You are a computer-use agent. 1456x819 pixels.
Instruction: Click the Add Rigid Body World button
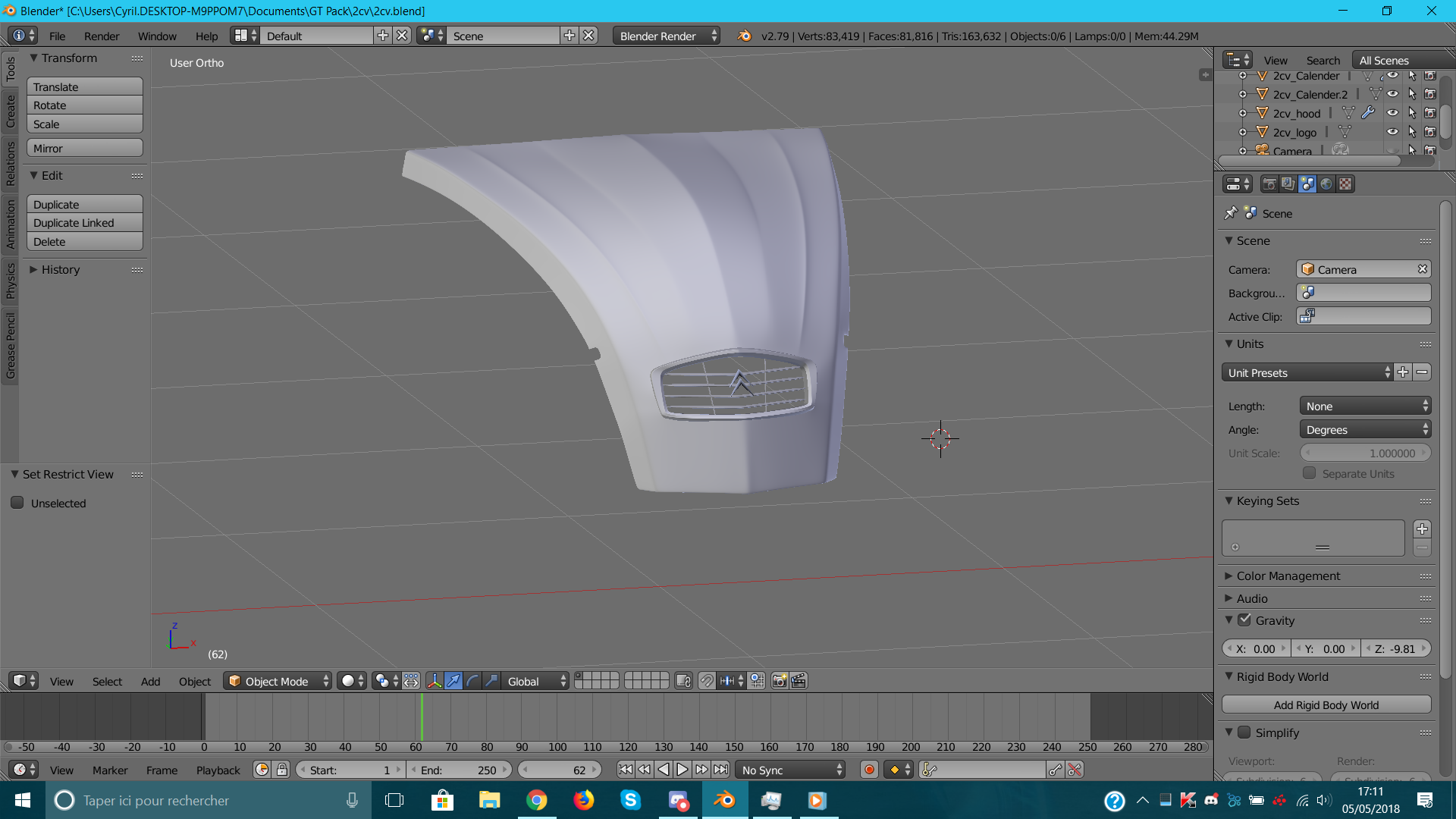tap(1326, 705)
